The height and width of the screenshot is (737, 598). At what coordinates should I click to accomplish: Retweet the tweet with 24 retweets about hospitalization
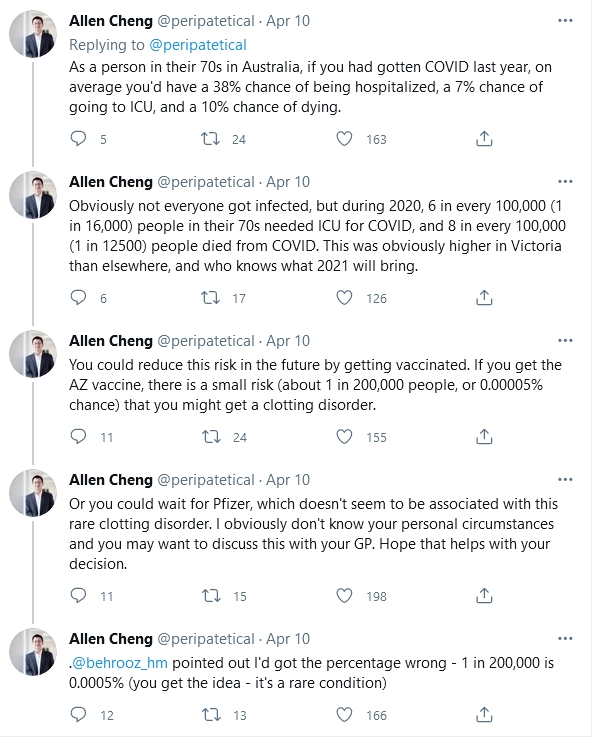(x=210, y=139)
